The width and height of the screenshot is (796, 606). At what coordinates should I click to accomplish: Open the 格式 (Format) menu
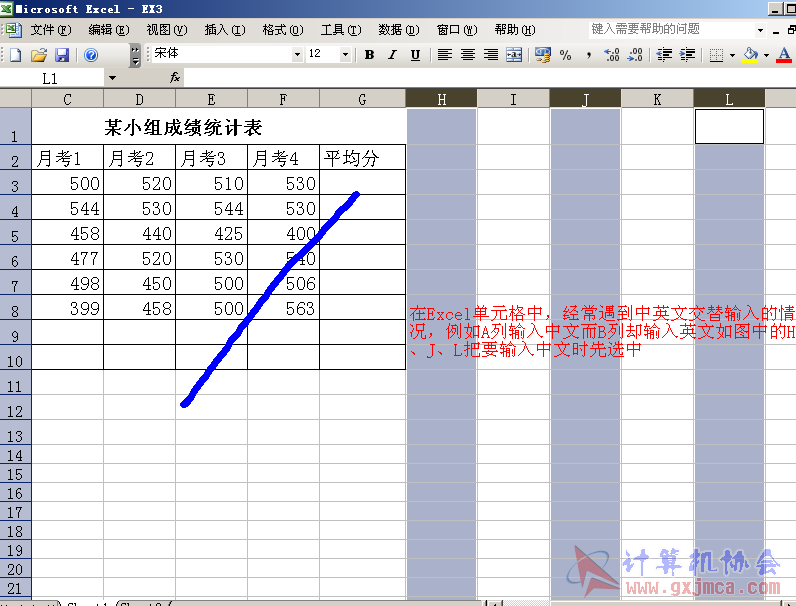(283, 30)
